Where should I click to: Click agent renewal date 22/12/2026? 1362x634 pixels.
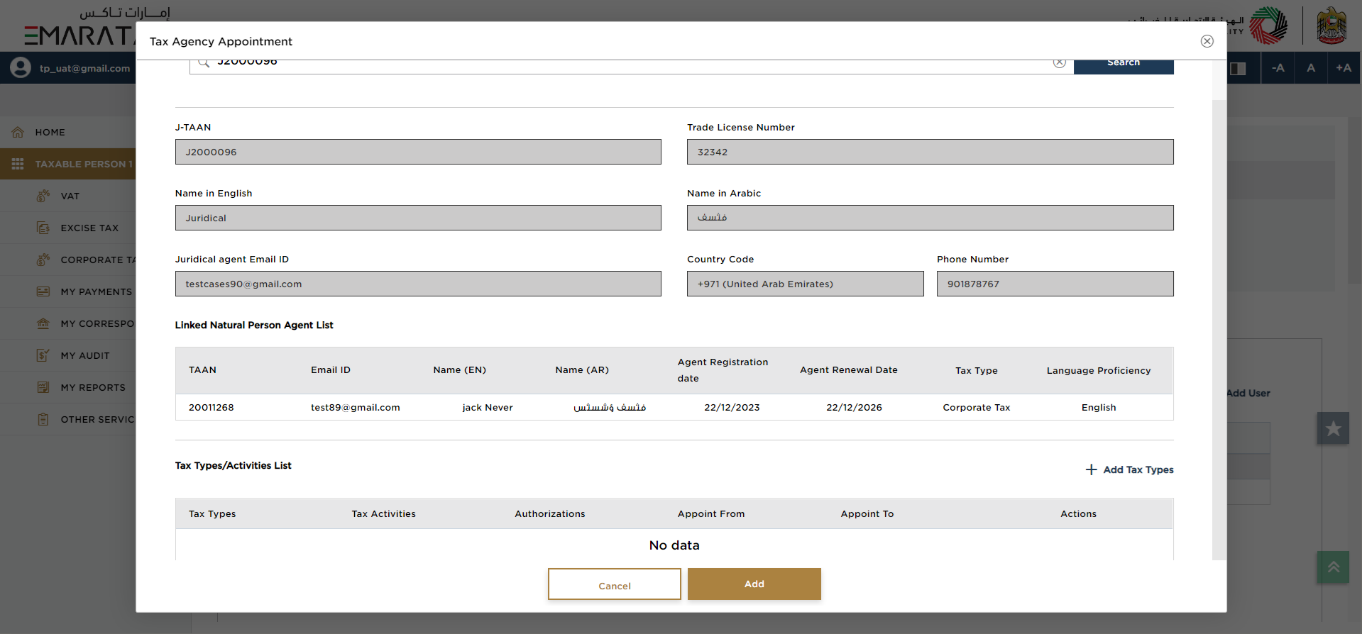[854, 407]
